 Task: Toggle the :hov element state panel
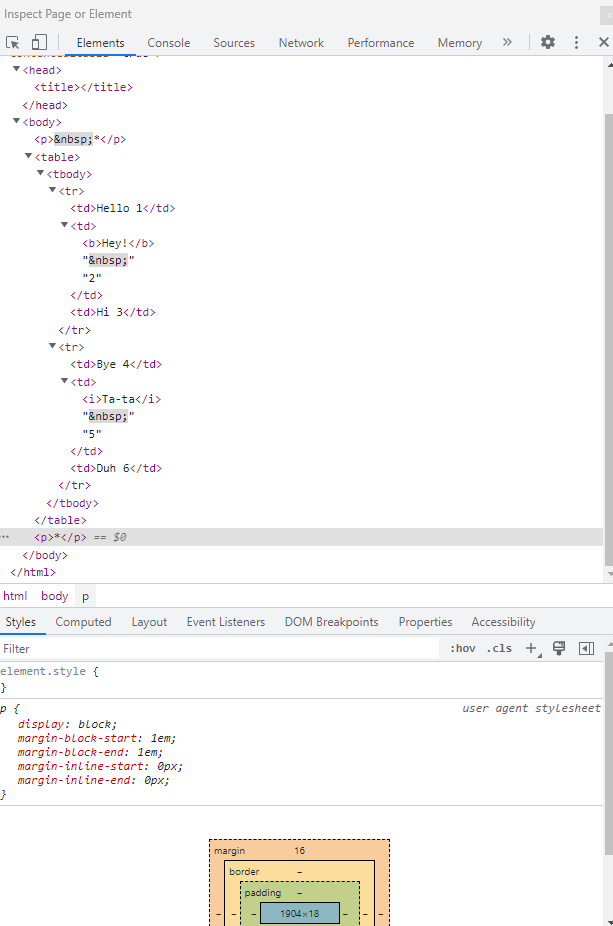[462, 648]
